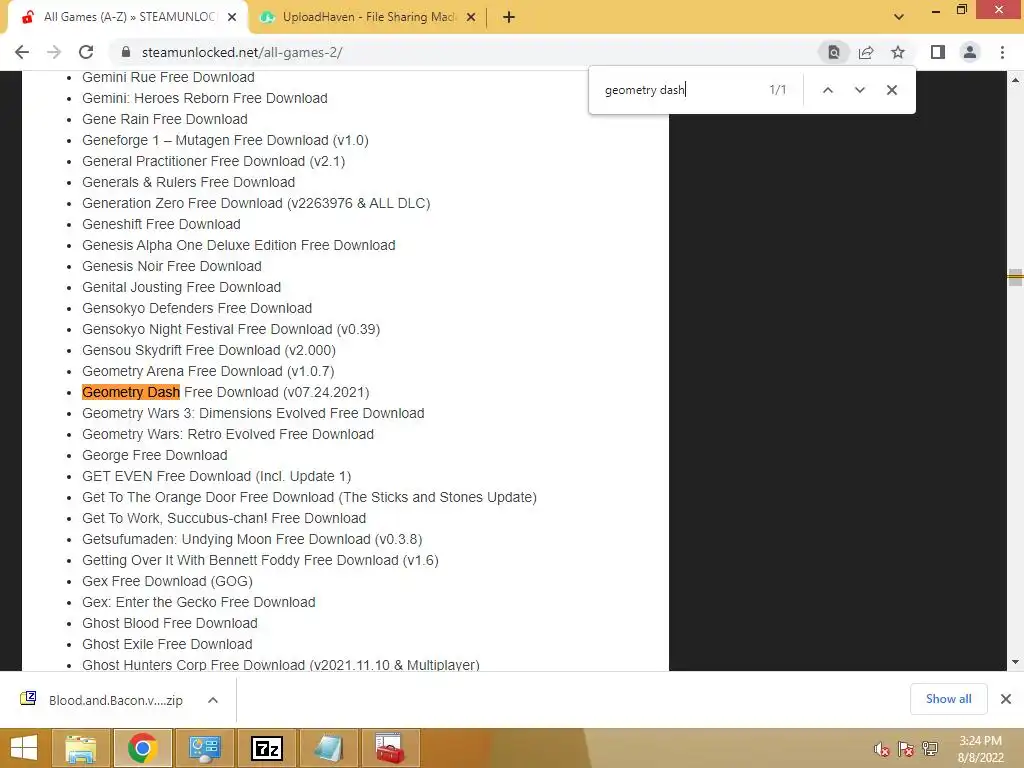Open Genesis Noir Free Download link
The image size is (1024, 768).
coord(172,266)
